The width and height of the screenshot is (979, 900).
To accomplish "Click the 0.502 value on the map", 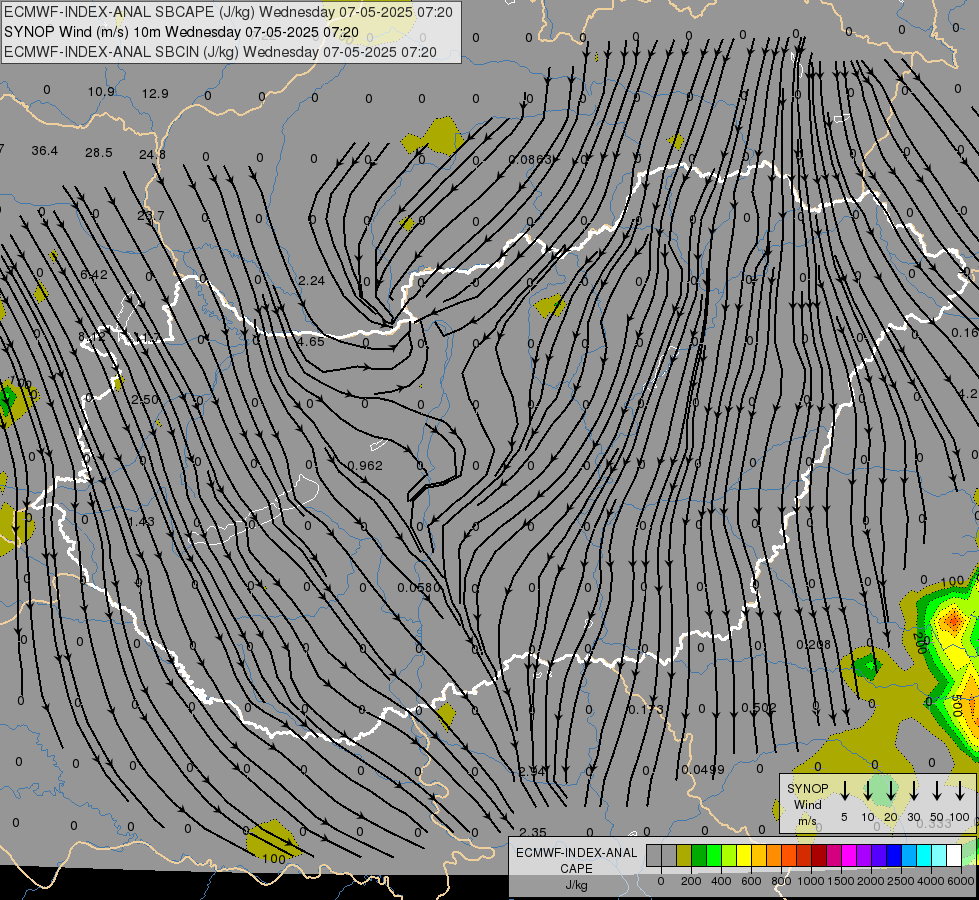I will [759, 708].
